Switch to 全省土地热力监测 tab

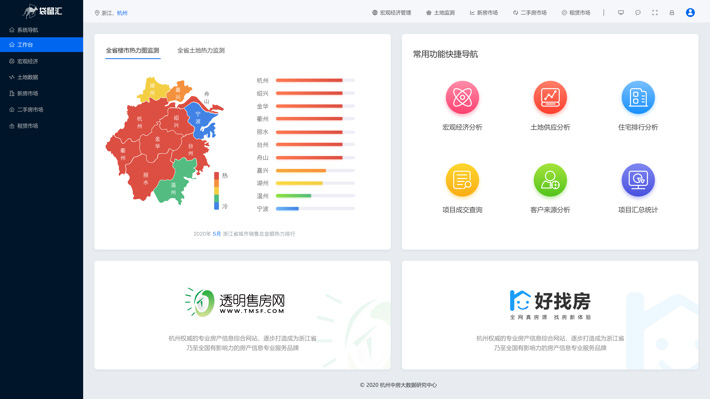[x=201, y=50]
